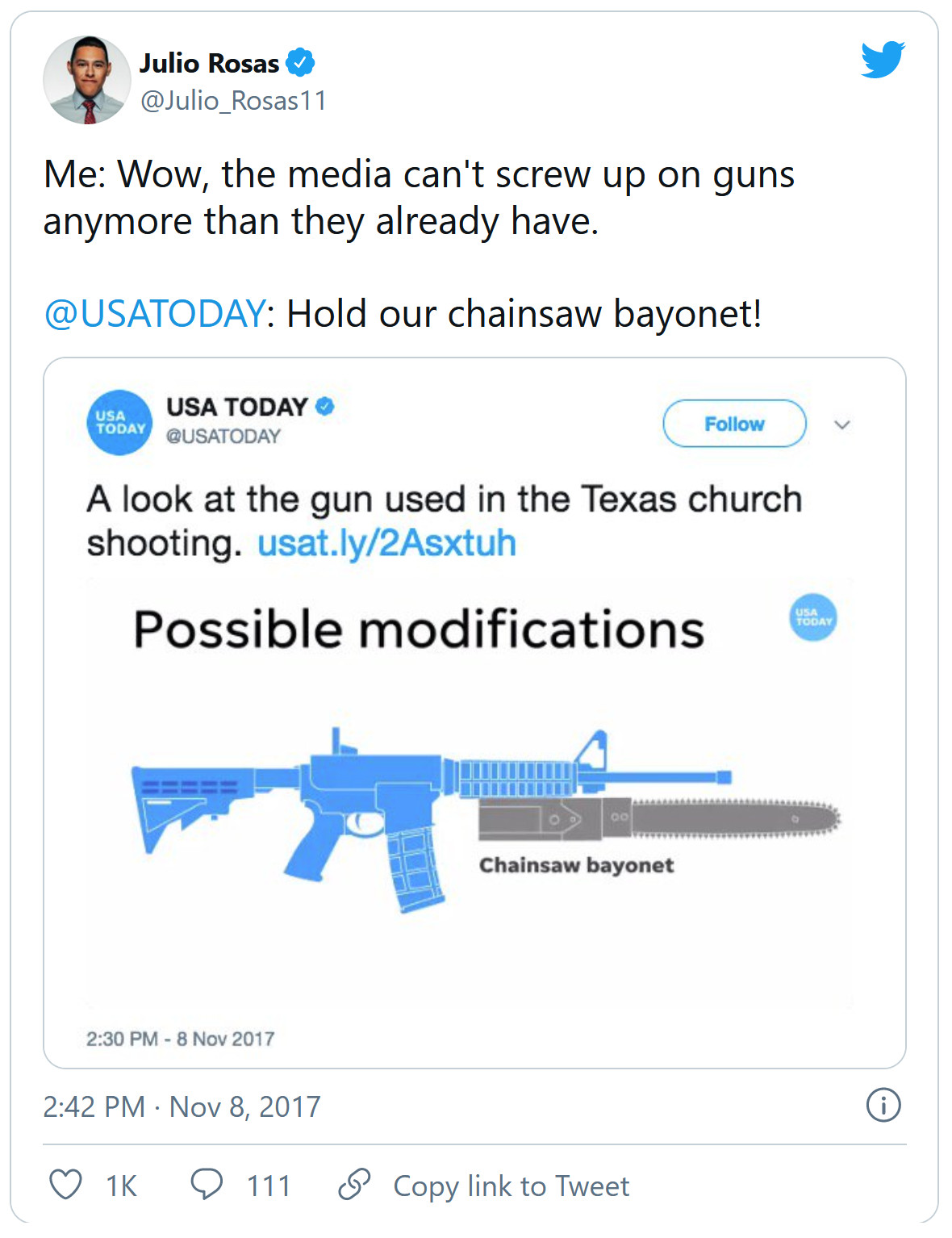Click USA TODAY's verified checkmark badge
Screen dimensions: 952x1238
[x=324, y=406]
